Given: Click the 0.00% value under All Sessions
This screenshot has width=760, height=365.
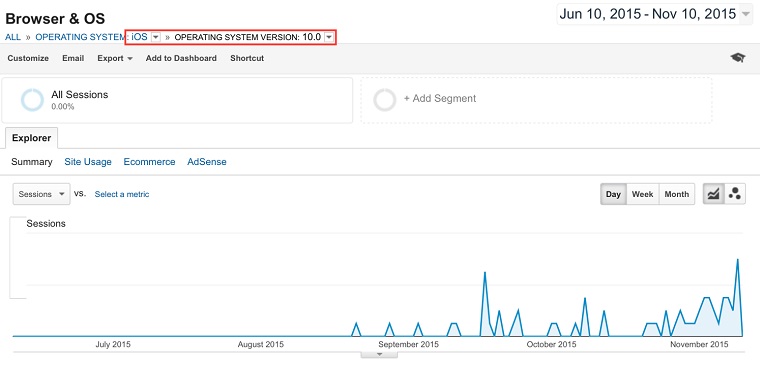Looking at the screenshot, I should (63, 107).
